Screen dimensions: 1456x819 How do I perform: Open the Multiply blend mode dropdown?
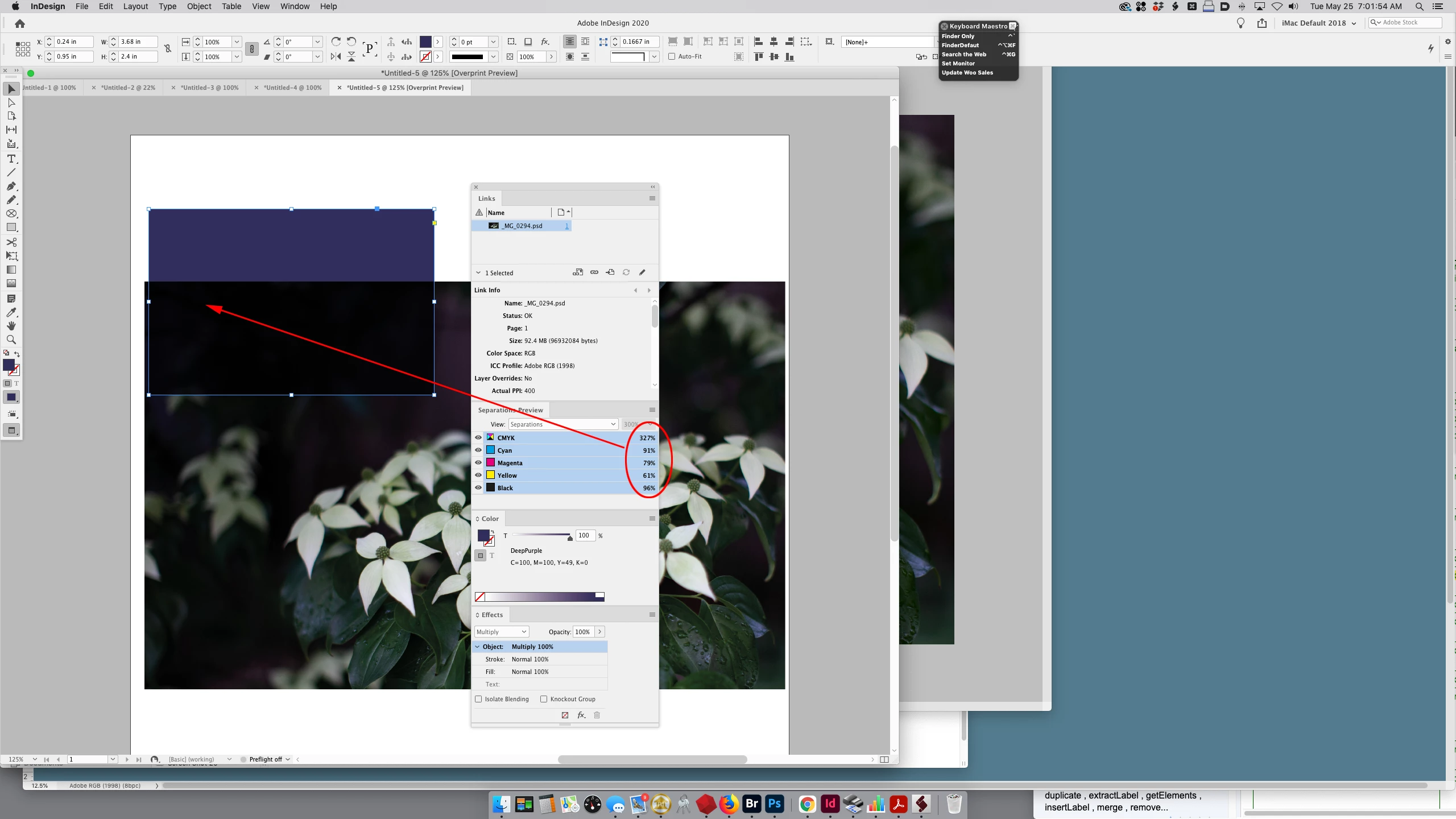pyautogui.click(x=502, y=632)
